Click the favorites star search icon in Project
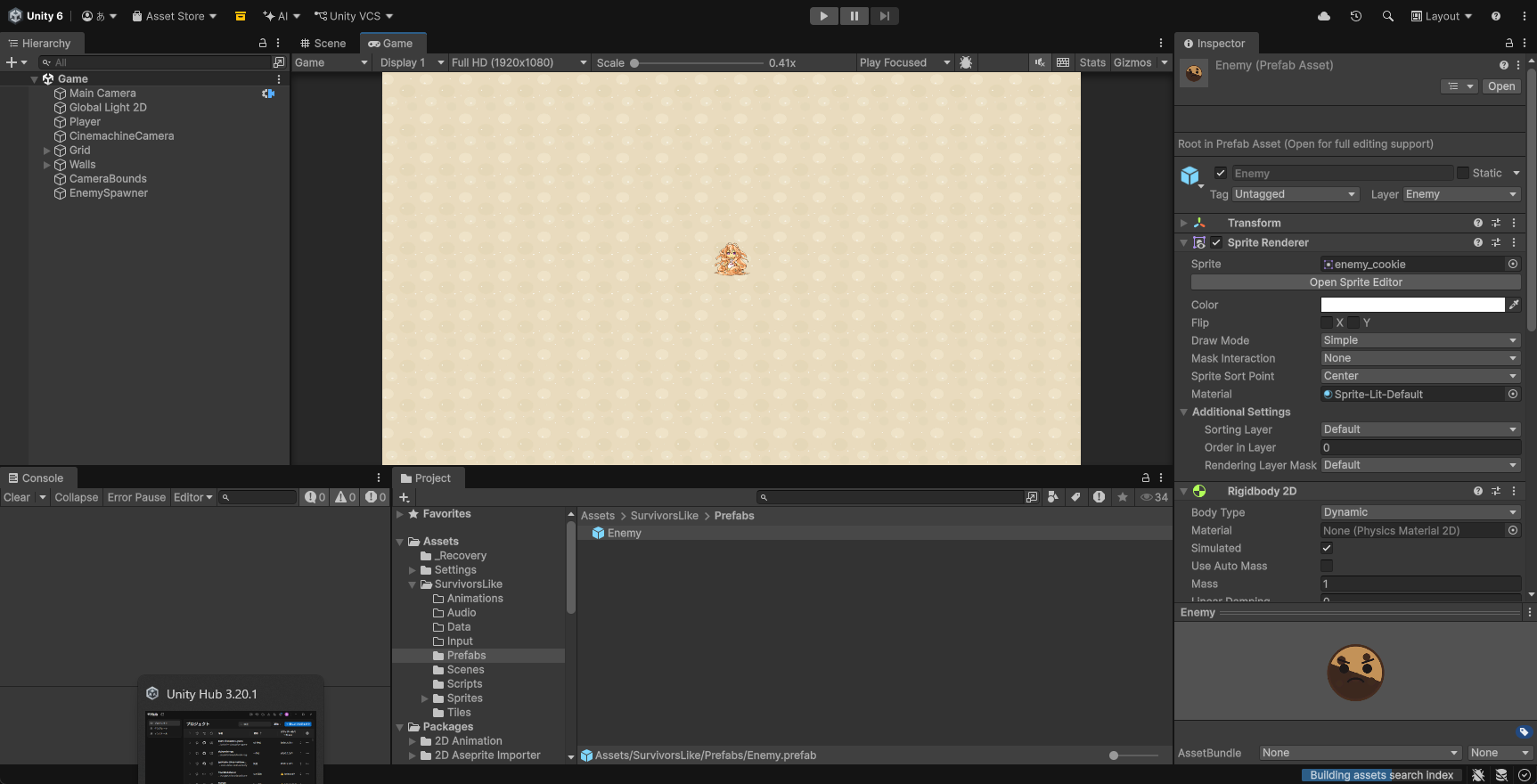Viewport: 1537px width, 784px height. (x=1123, y=497)
